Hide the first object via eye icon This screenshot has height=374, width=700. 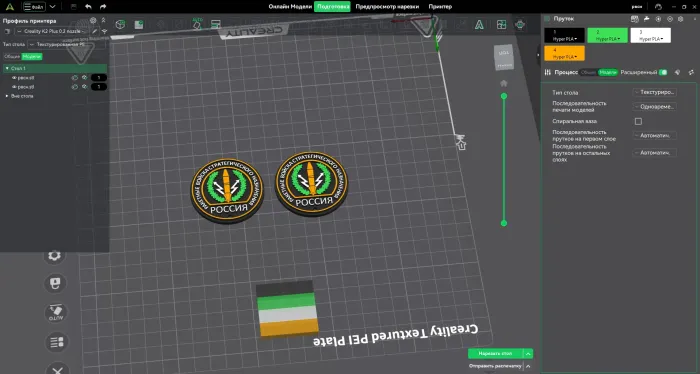(14, 78)
